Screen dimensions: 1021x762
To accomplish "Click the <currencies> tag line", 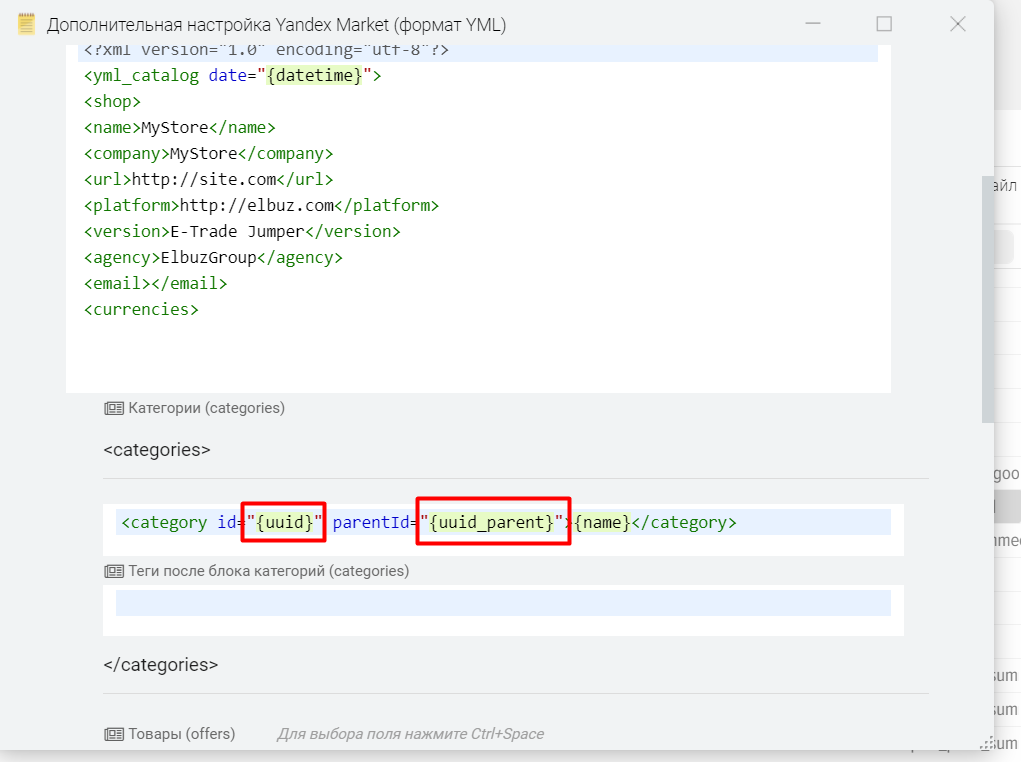I will [141, 310].
